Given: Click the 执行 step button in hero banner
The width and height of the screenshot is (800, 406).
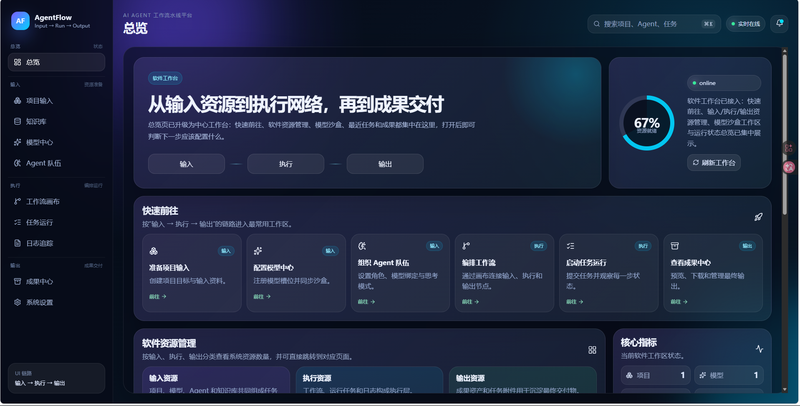Looking at the screenshot, I should pyautogui.click(x=286, y=164).
